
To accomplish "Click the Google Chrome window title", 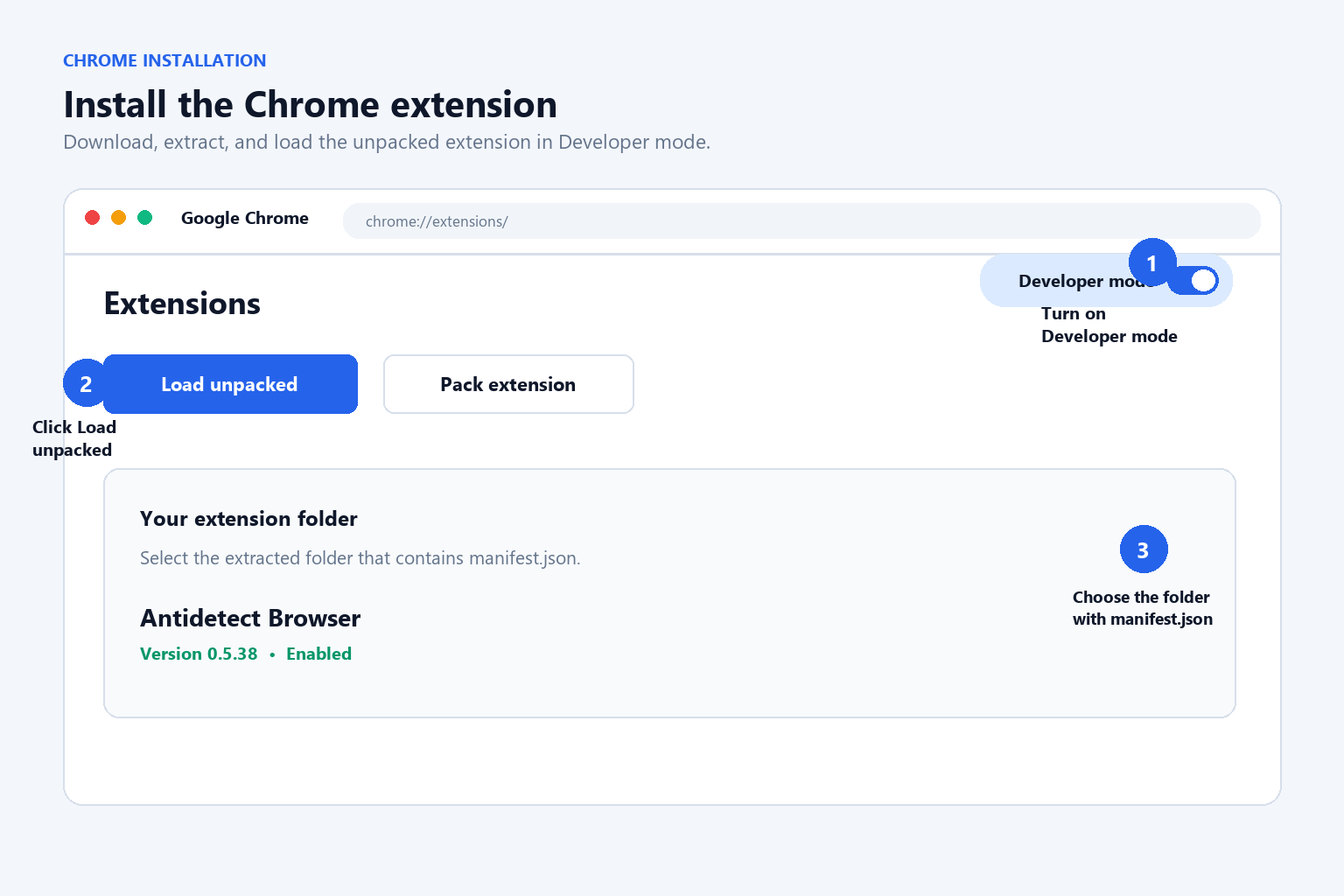I will 245,218.
